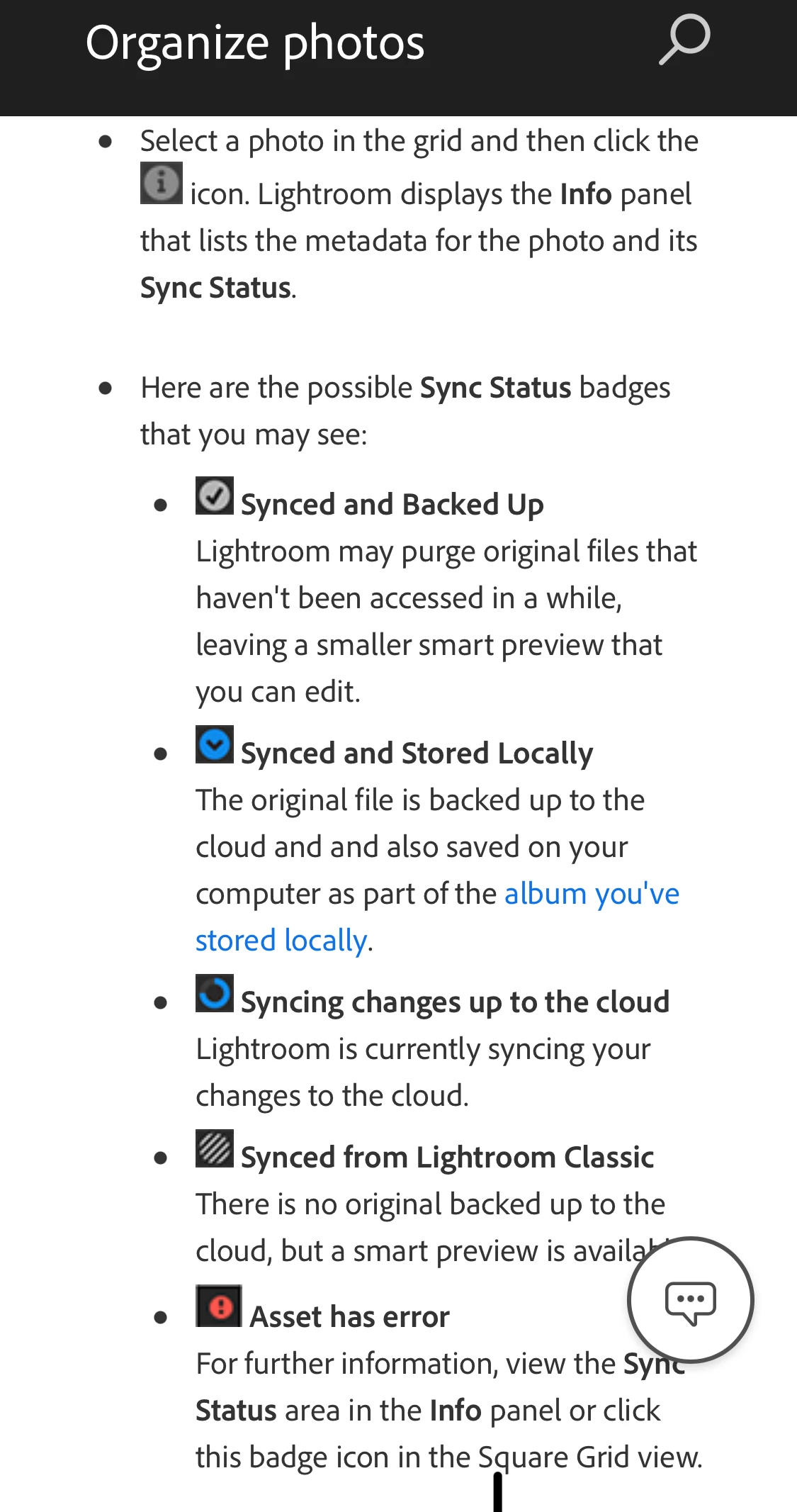Open search with the magnifier icon
This screenshot has width=797, height=1512.
point(684,40)
